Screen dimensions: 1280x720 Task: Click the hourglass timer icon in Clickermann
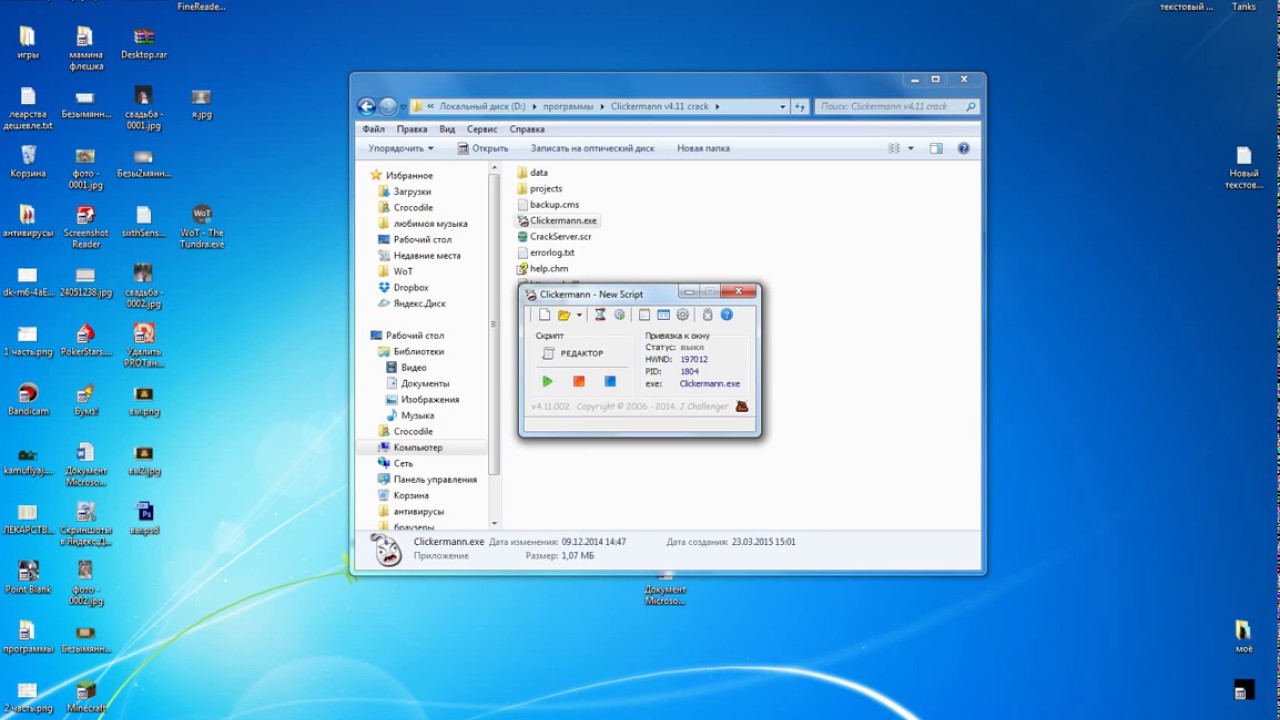600,315
